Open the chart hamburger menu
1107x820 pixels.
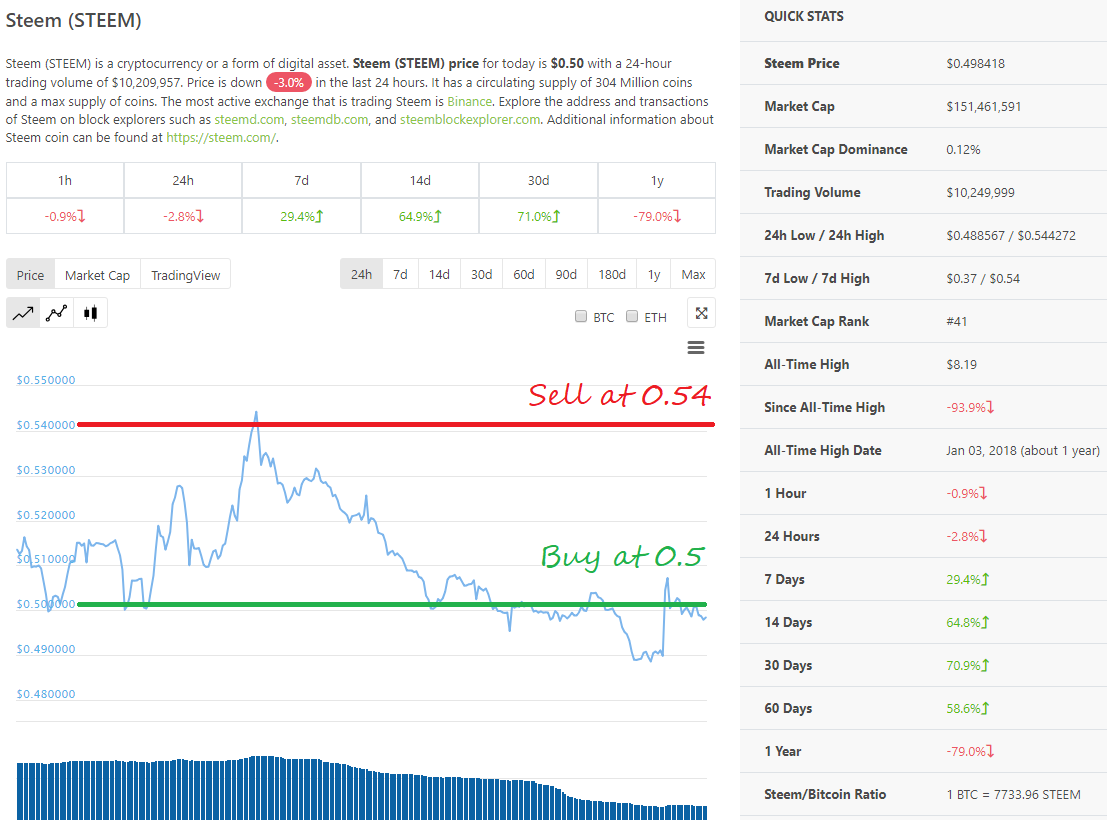(x=696, y=347)
